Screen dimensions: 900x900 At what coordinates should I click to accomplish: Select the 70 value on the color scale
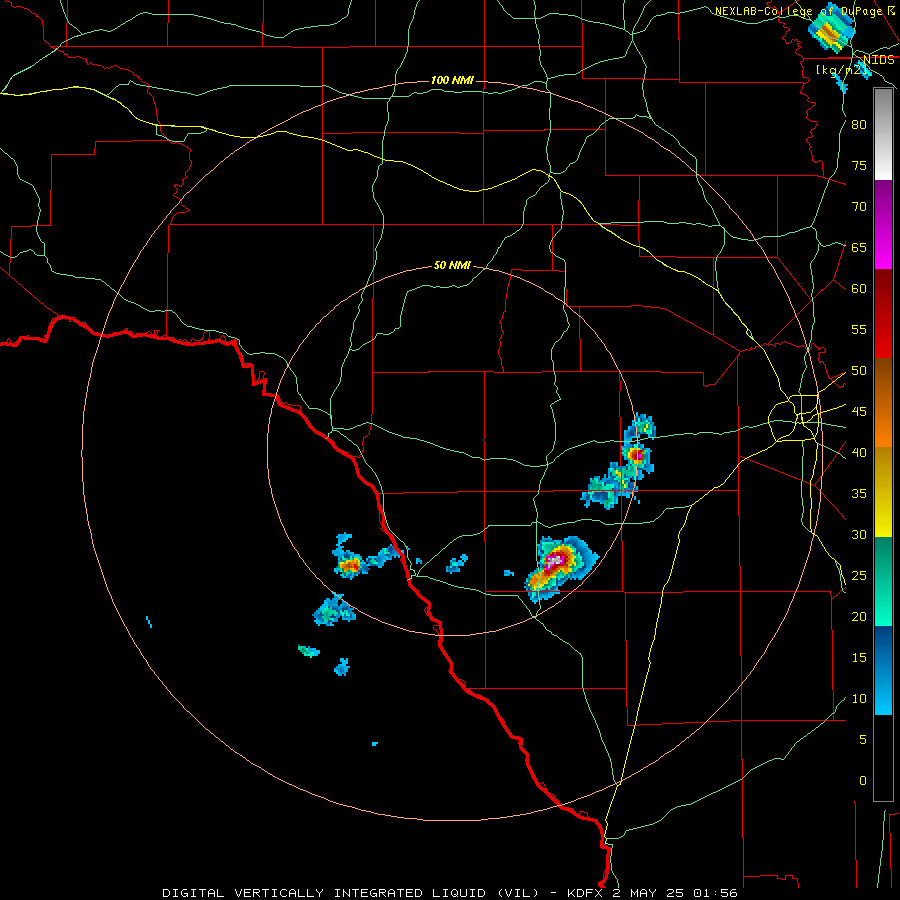coord(859,207)
